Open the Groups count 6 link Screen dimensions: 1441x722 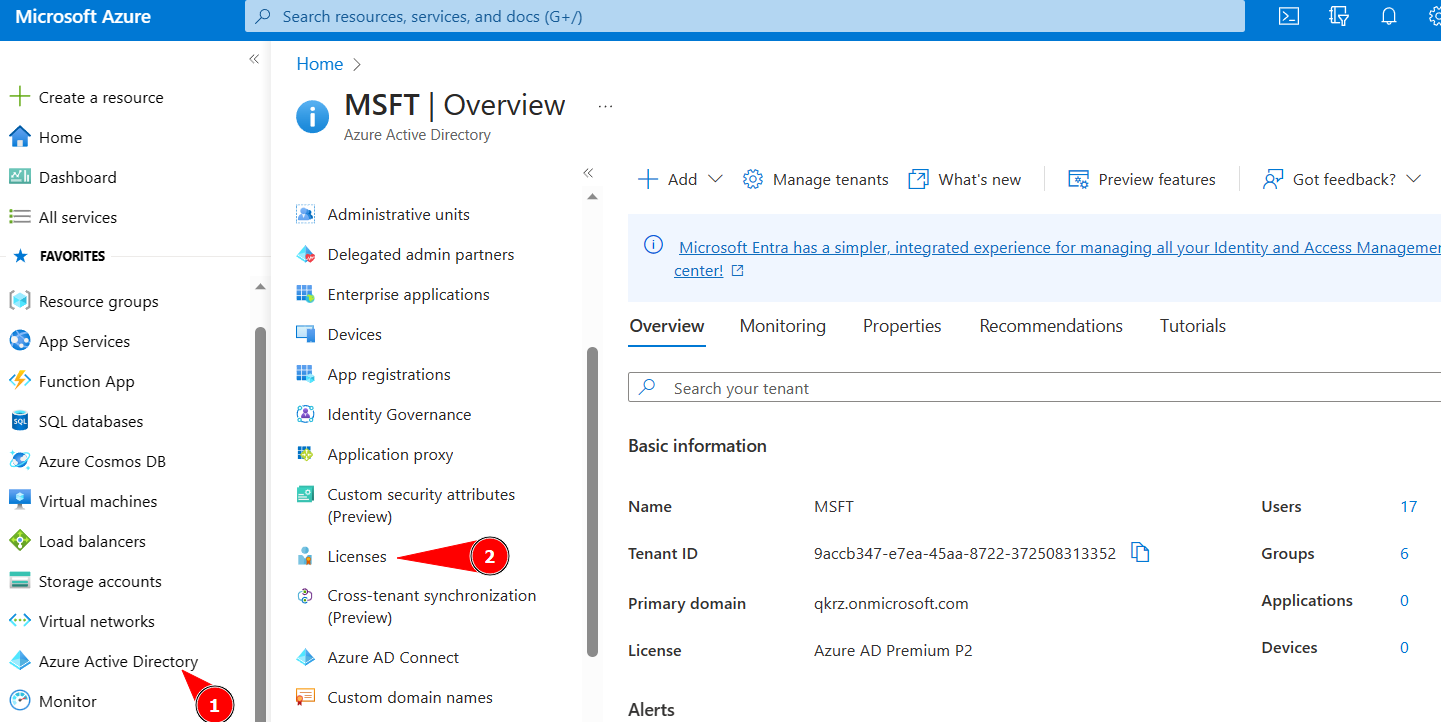[x=1404, y=553]
